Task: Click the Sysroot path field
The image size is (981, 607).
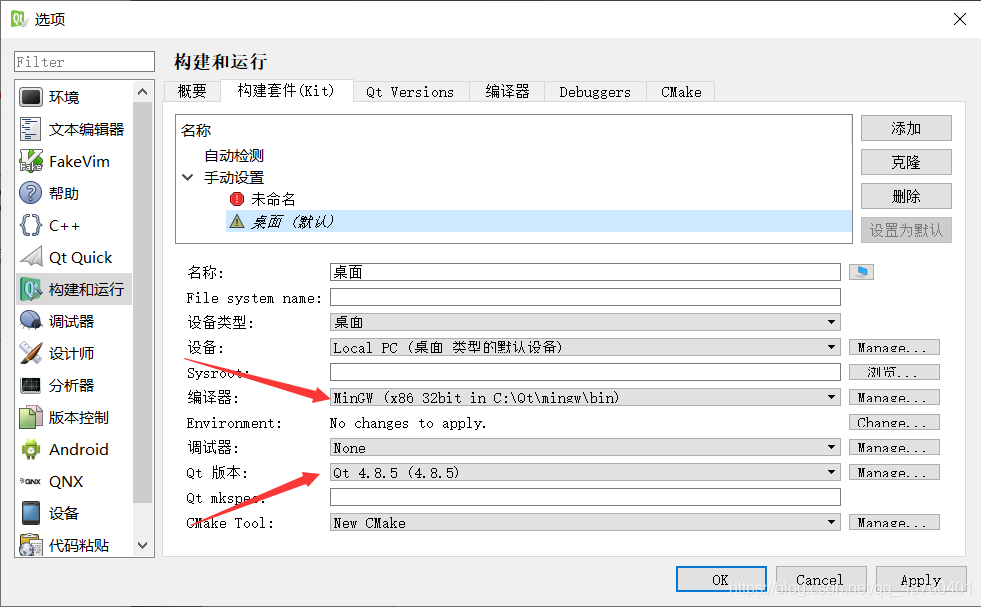Action: [585, 372]
